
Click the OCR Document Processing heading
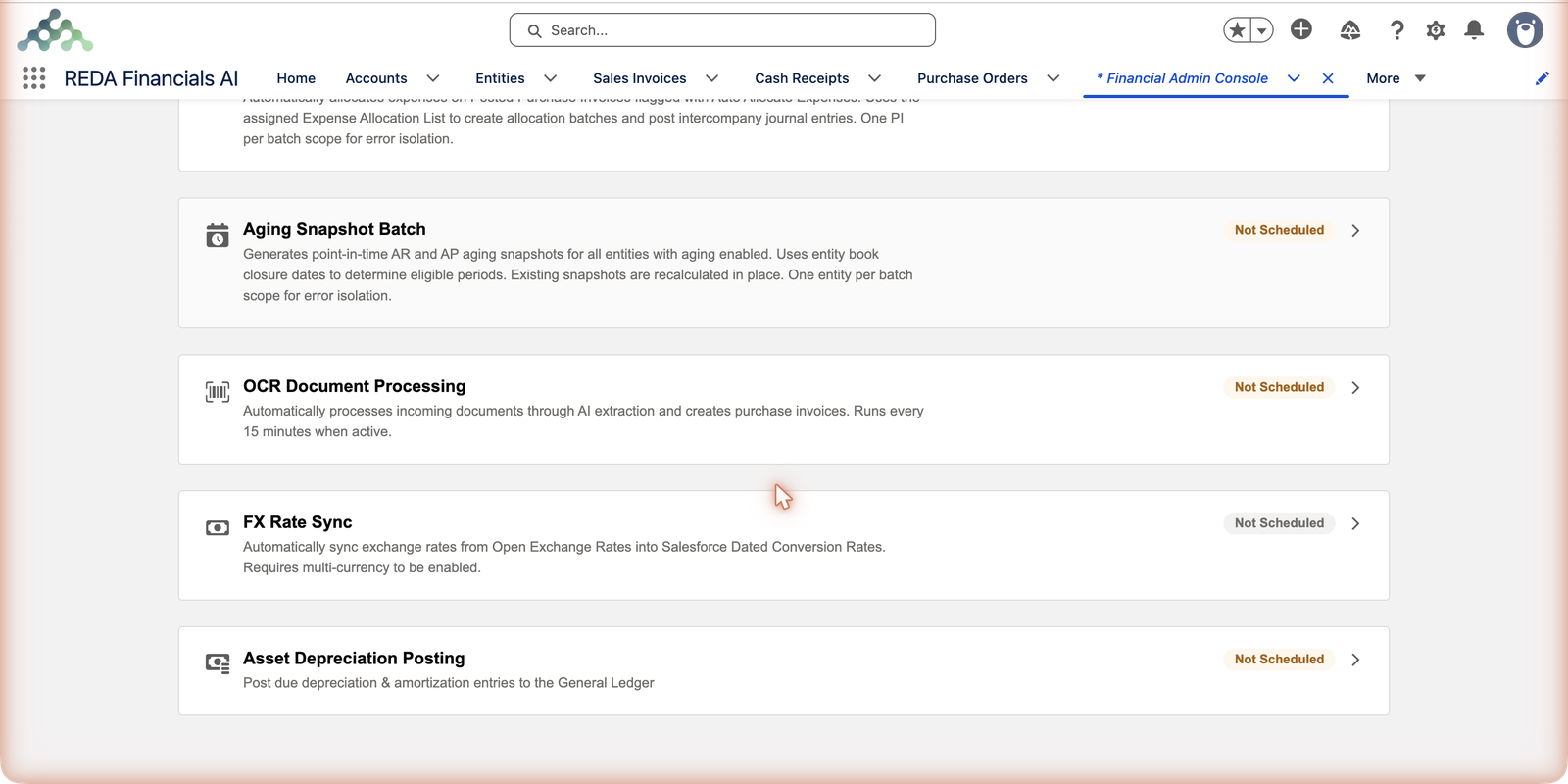point(355,386)
